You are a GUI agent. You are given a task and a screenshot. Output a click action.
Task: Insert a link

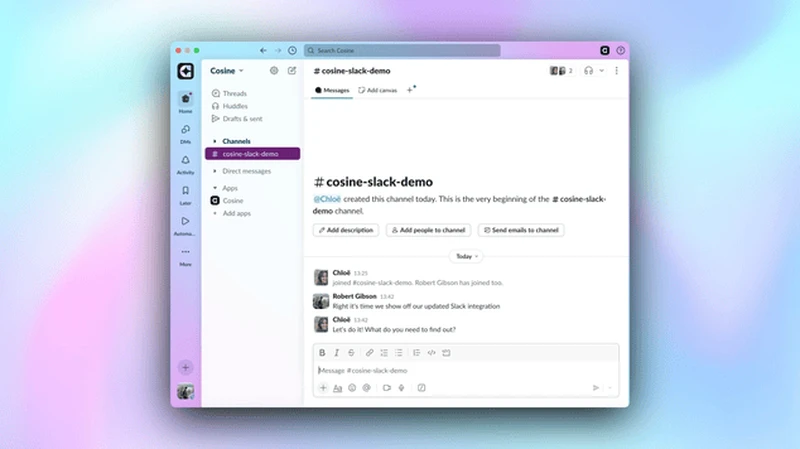[x=369, y=353]
